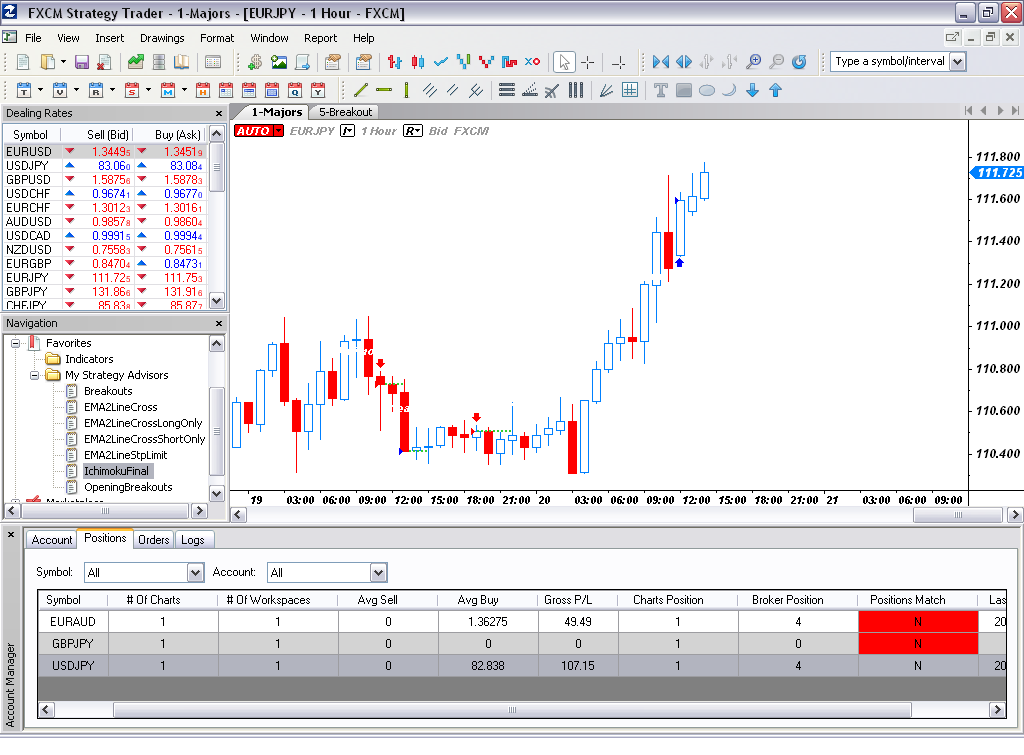Screen dimensions: 1024x755
Task: Select the blue down arrow drawing tool
Action: (x=752, y=90)
